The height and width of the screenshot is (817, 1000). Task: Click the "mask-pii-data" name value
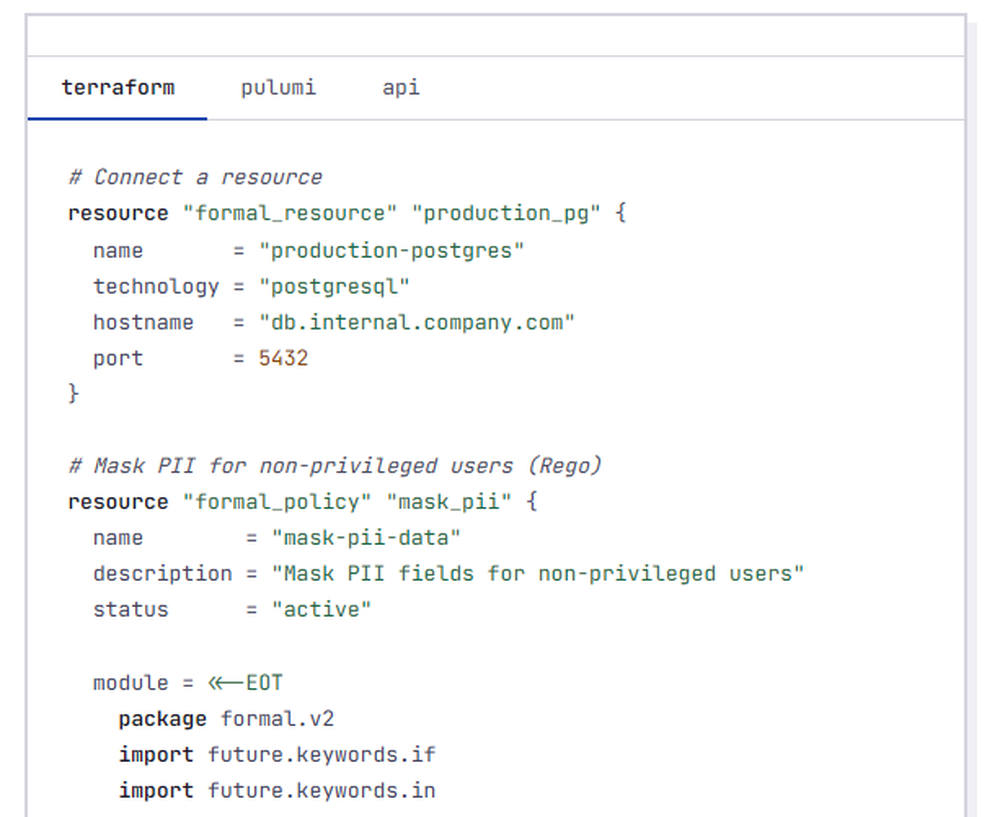365,538
